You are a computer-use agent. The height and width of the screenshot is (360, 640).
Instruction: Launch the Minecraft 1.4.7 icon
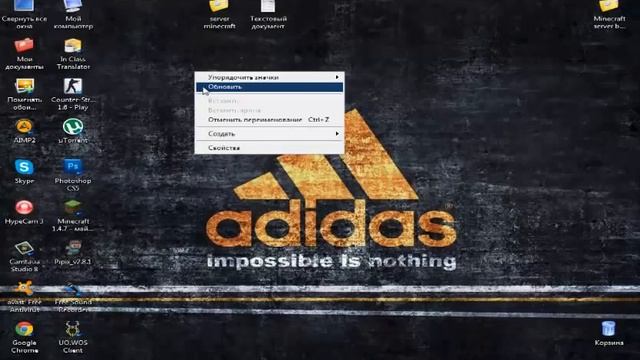click(73, 207)
